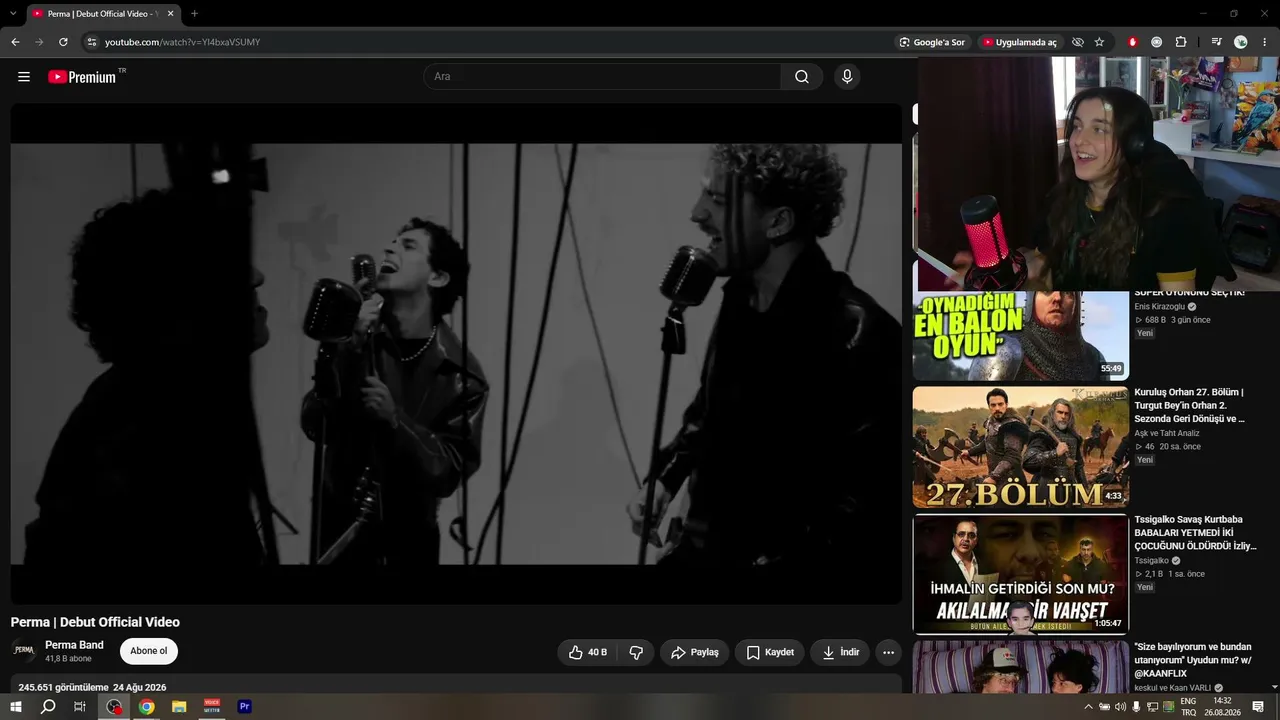
Task: Open the Aşk ve Taht Analiz channel name
Action: click(1167, 433)
